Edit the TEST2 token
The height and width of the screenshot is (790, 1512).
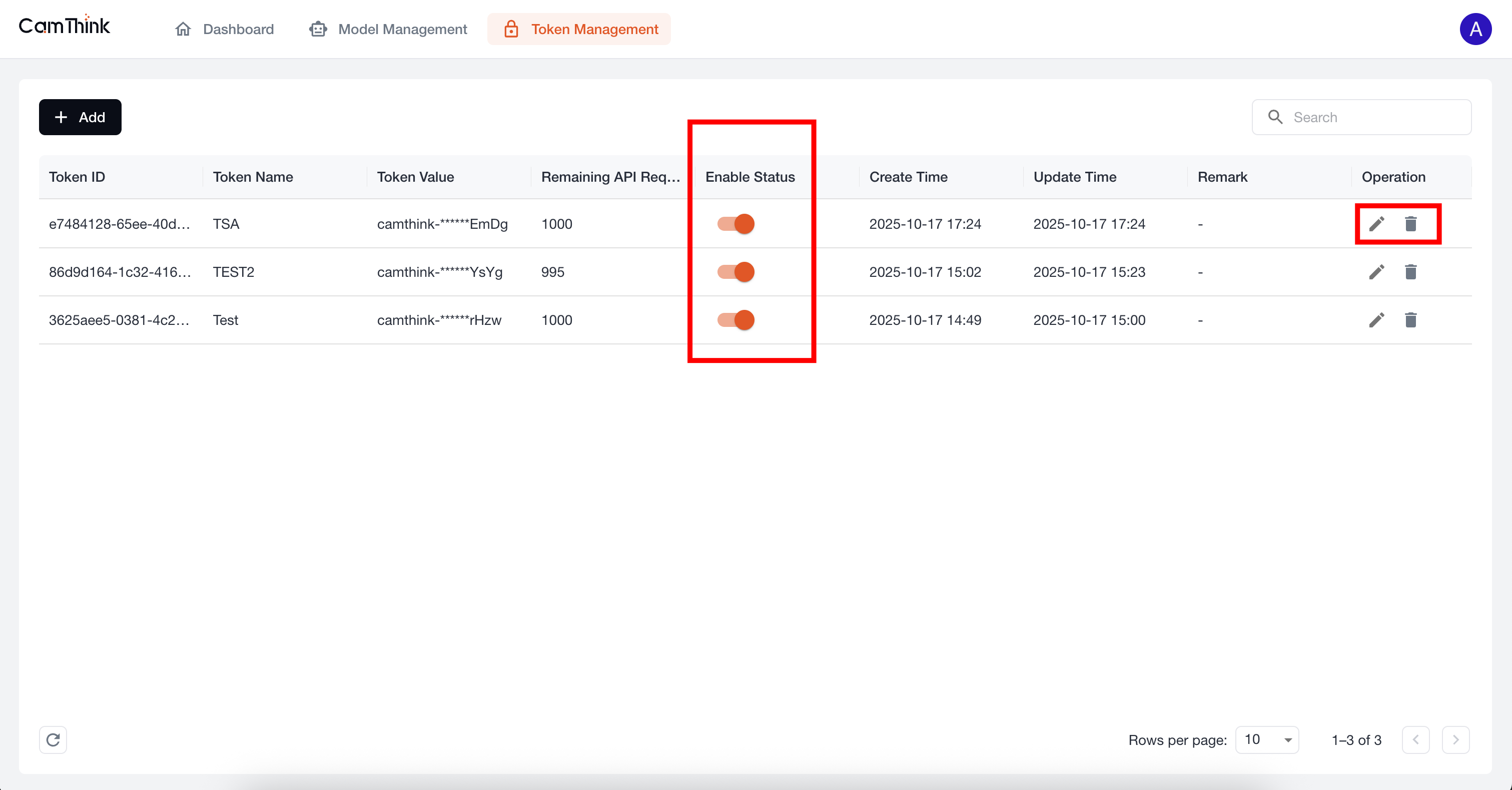pyautogui.click(x=1376, y=272)
